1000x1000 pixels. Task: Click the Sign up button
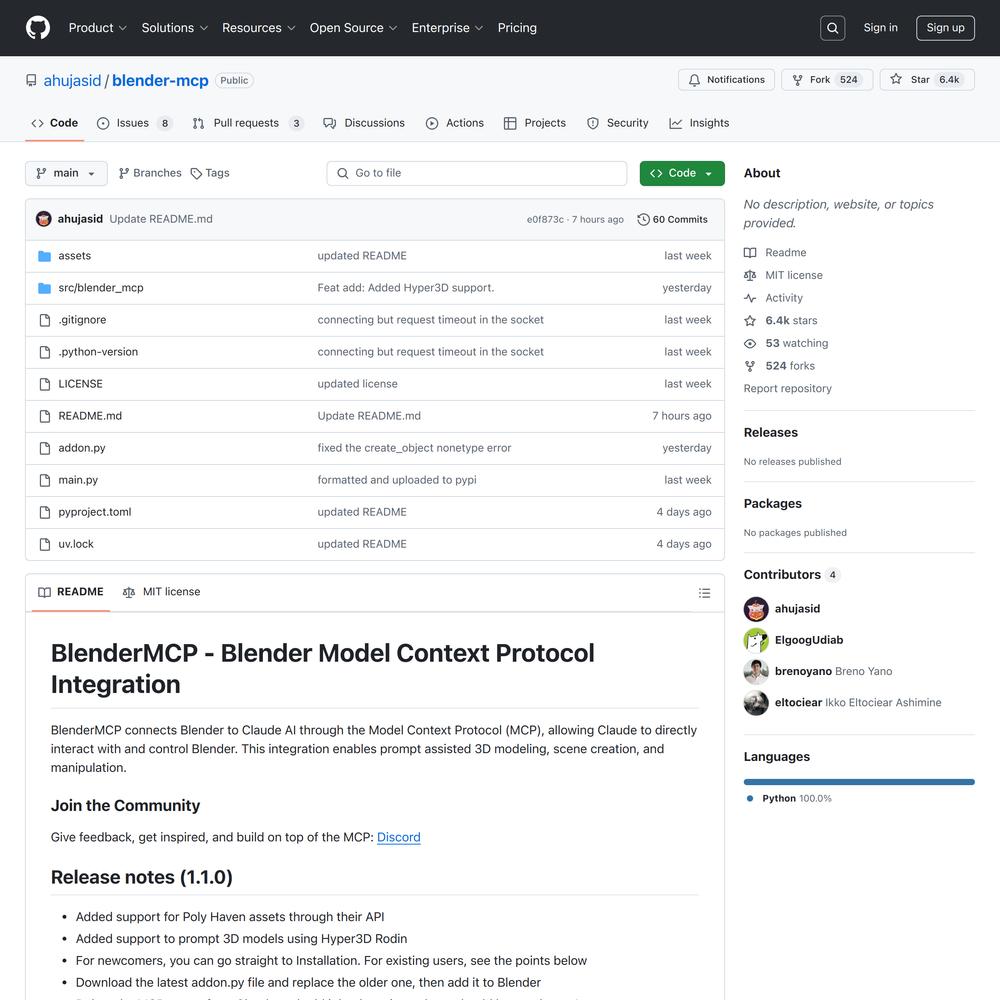(945, 28)
